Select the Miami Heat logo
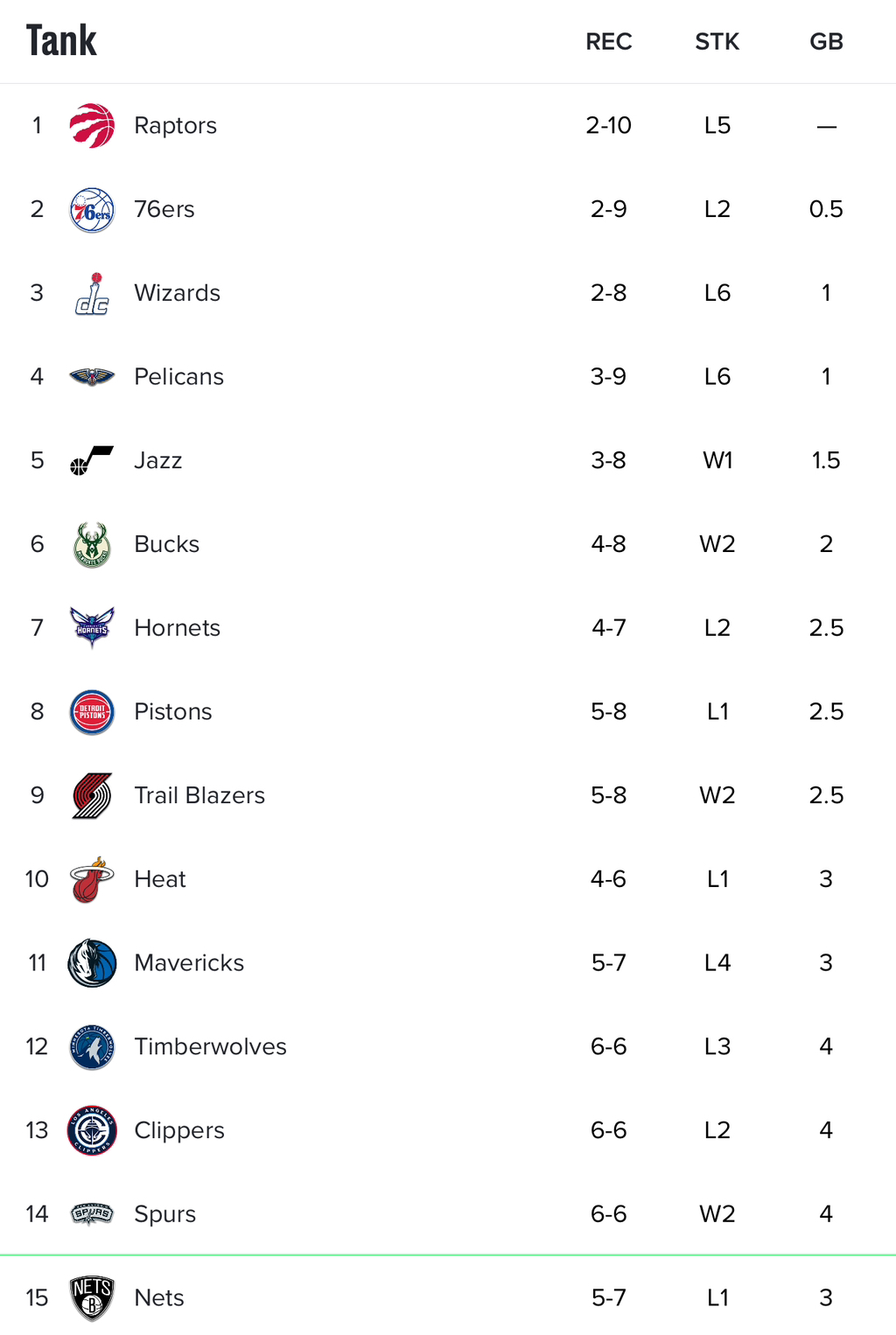This screenshot has width=896, height=1335. (92, 879)
